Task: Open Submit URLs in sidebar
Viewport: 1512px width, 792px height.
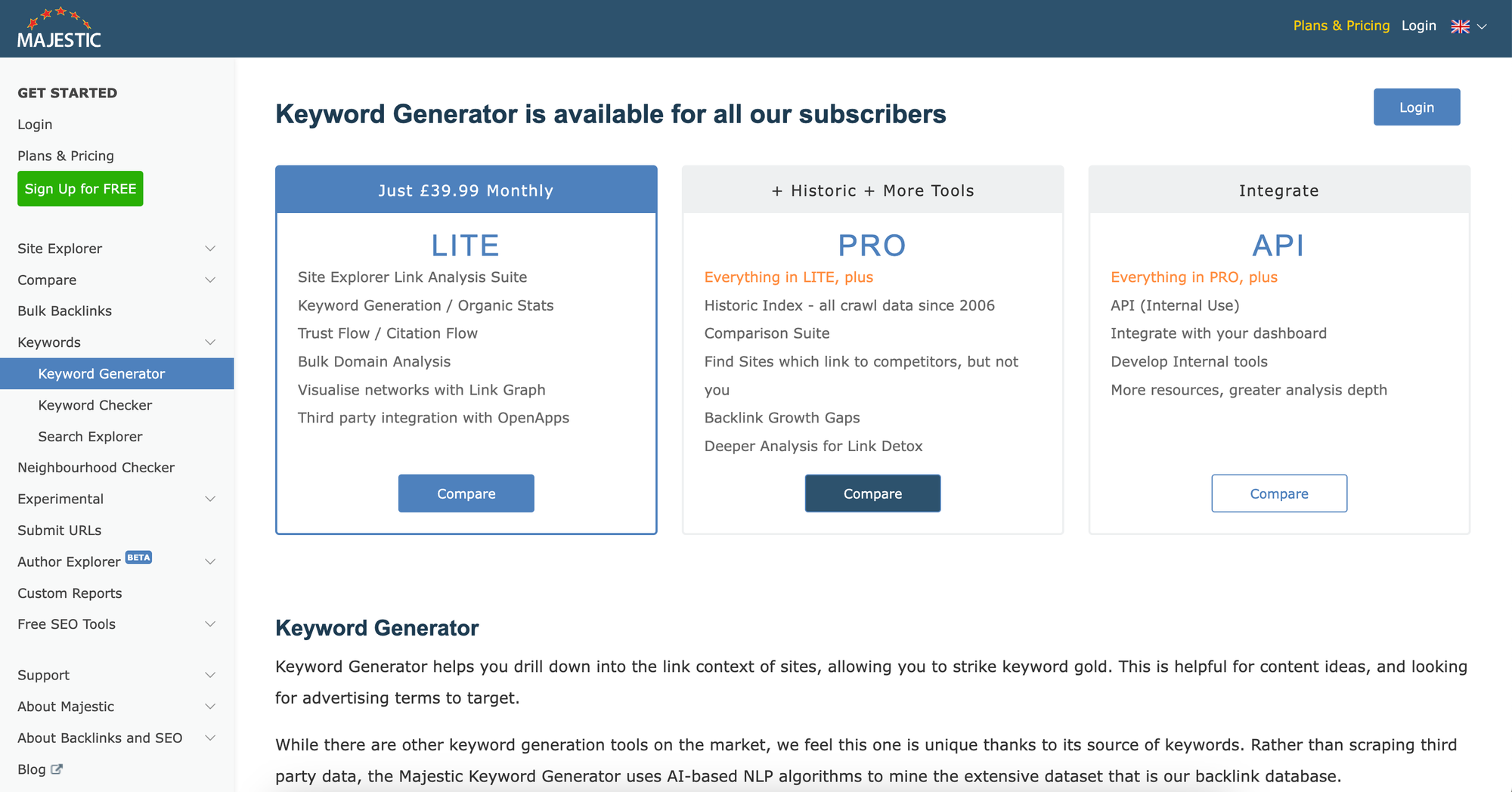Action: point(59,531)
